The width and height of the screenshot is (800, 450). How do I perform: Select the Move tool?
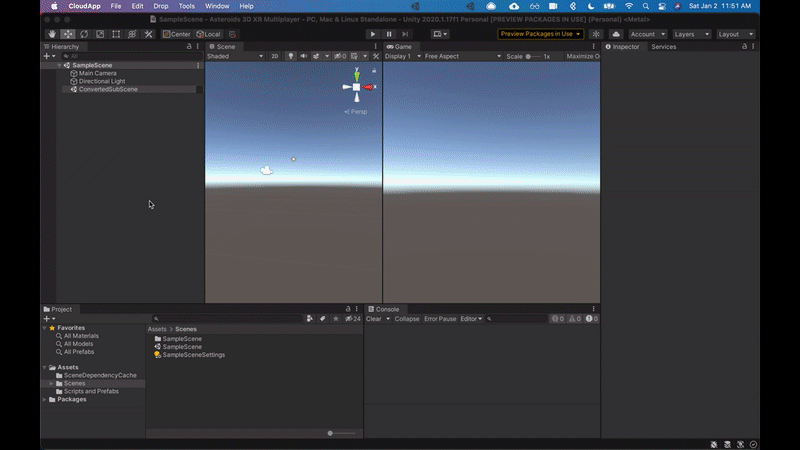(x=68, y=34)
